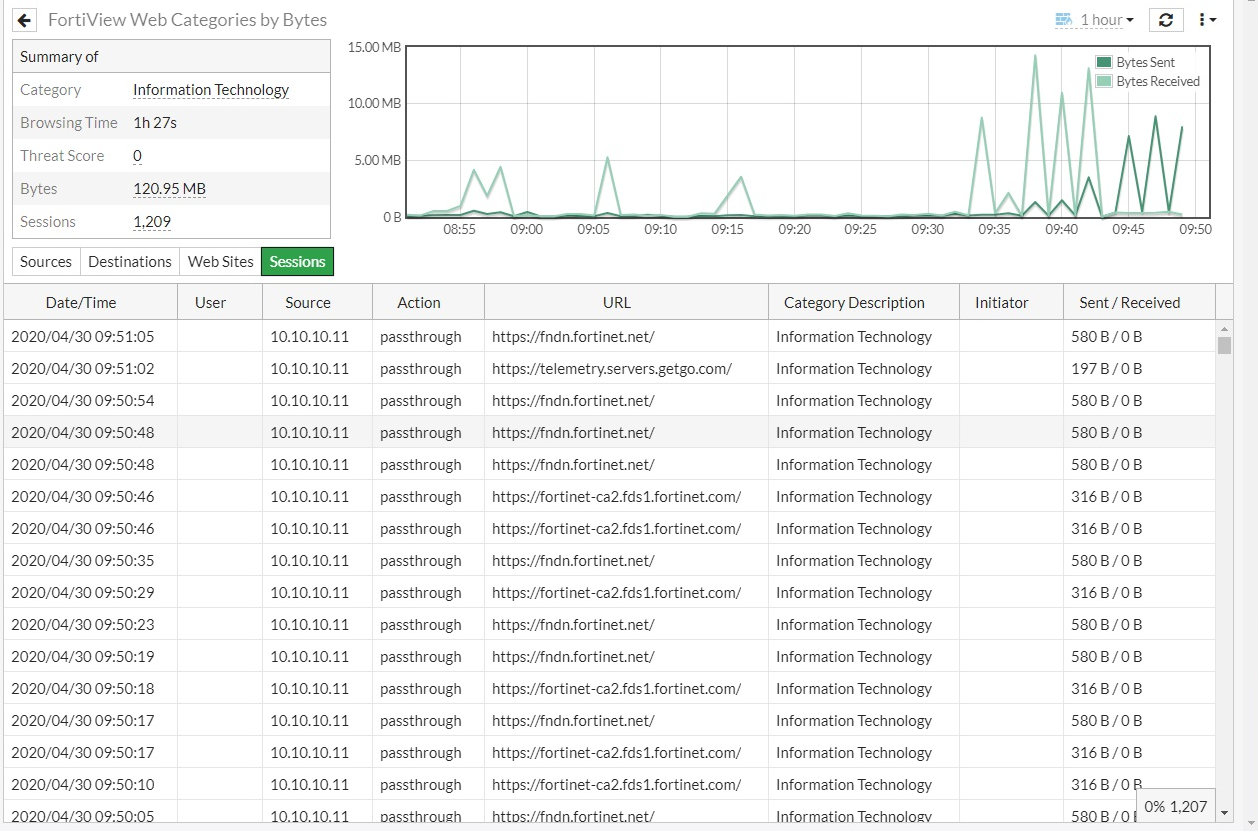
Task: Sort by the Sent / Received column
Action: [1129, 303]
